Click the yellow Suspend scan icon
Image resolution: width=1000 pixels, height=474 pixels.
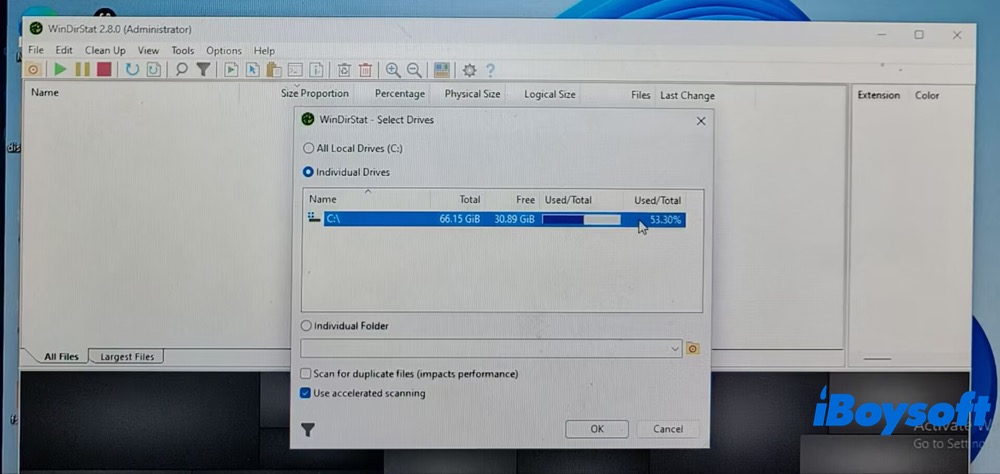[82, 70]
